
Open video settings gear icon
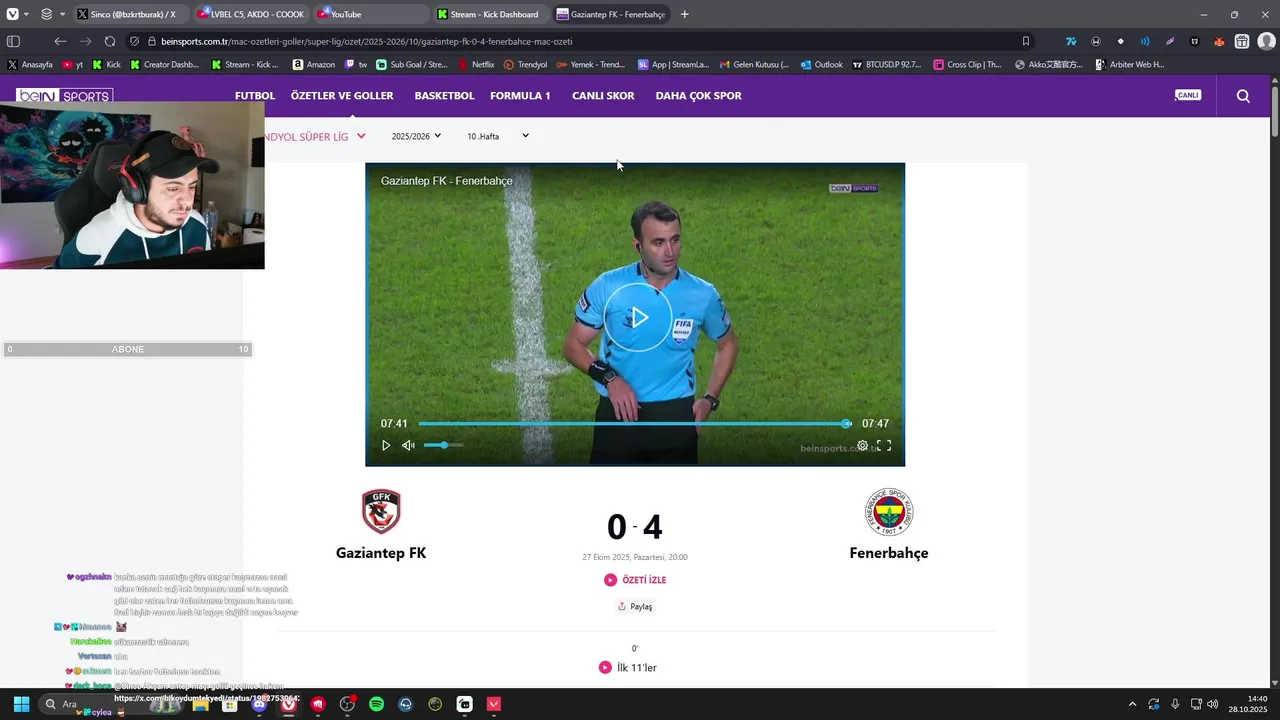862,446
